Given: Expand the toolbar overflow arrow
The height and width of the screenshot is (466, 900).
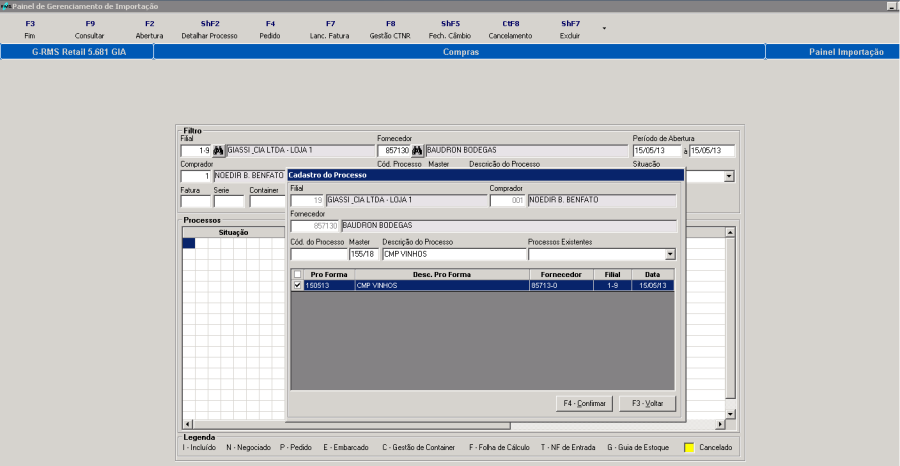Looking at the screenshot, I should 603,28.
